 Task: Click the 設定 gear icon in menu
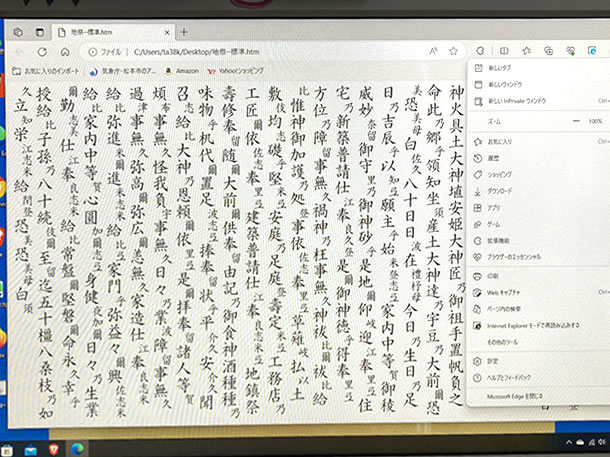tap(477, 361)
